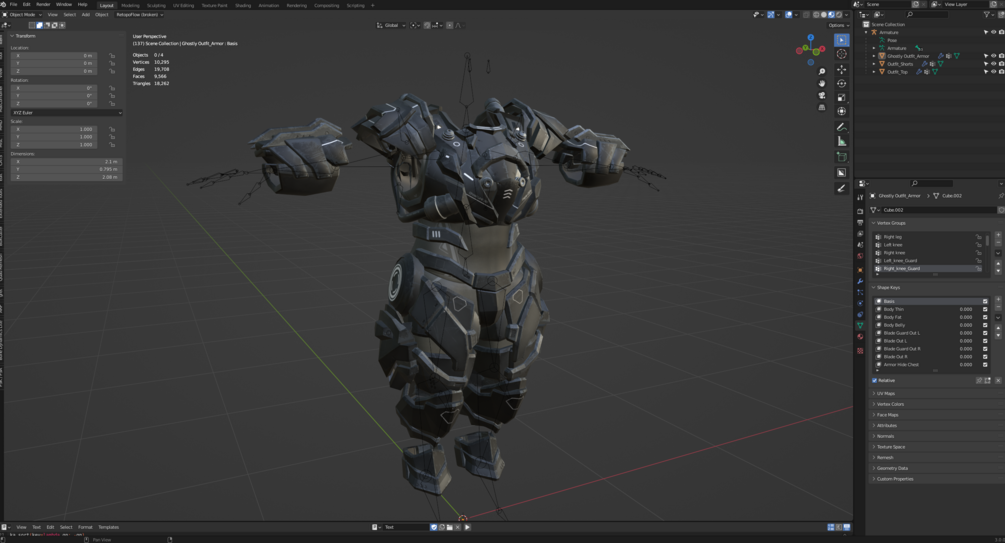Toggle visibility eye of Outfit_Top
Image resolution: width=1005 pixels, height=543 pixels.
click(993, 72)
